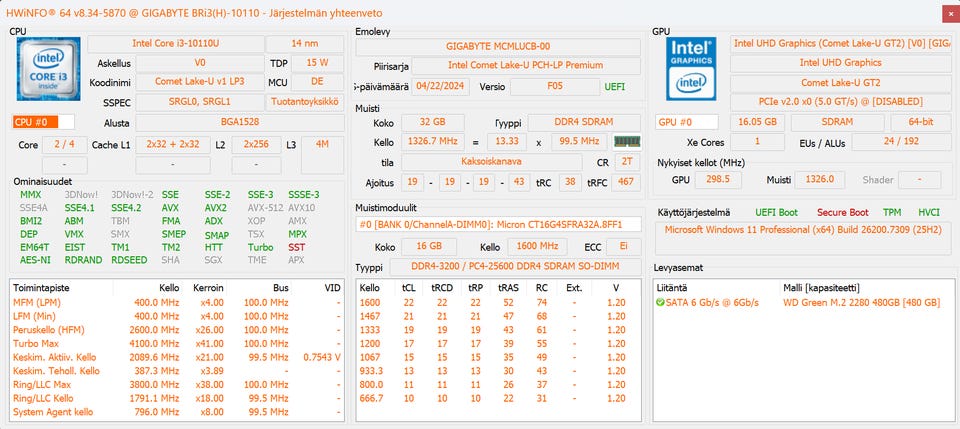
Task: Click the GPU memory 16.05 GB field
Action: coord(757,122)
